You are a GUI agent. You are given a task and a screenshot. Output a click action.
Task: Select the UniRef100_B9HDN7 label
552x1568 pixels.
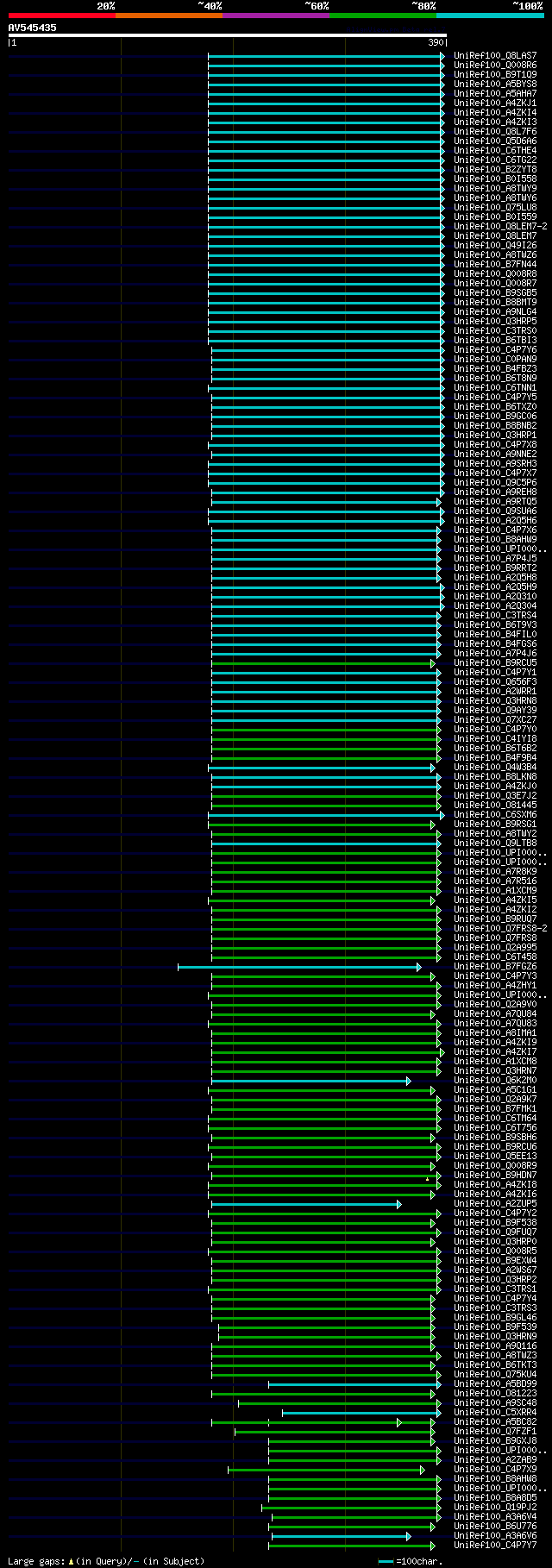pyautogui.click(x=495, y=1176)
